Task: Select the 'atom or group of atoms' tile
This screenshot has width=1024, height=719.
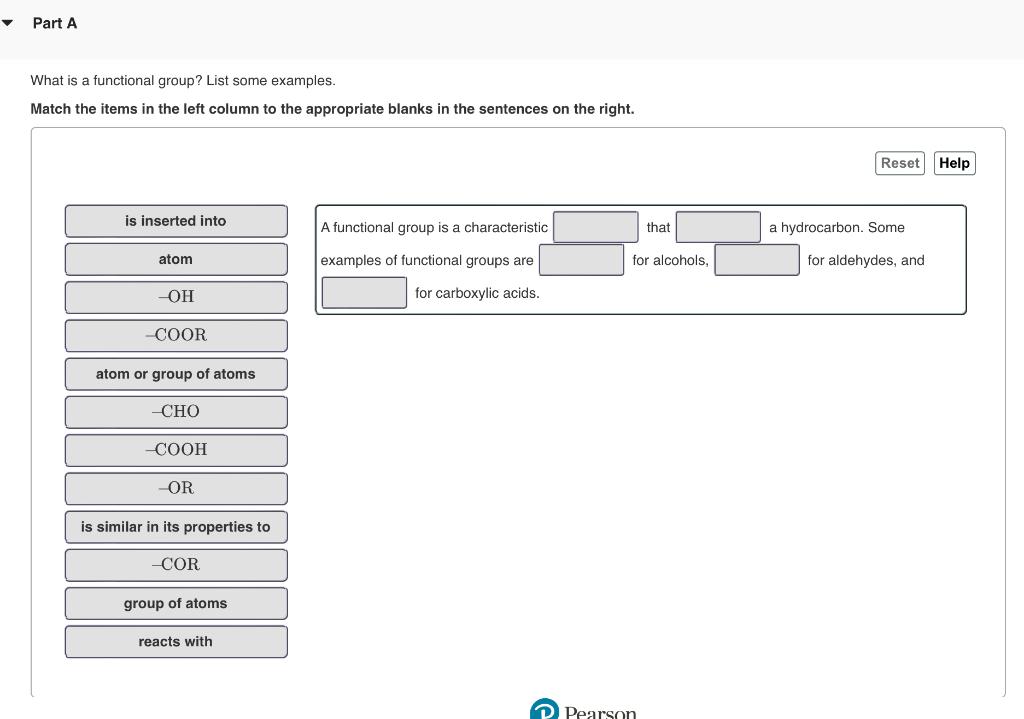Action: coord(176,373)
